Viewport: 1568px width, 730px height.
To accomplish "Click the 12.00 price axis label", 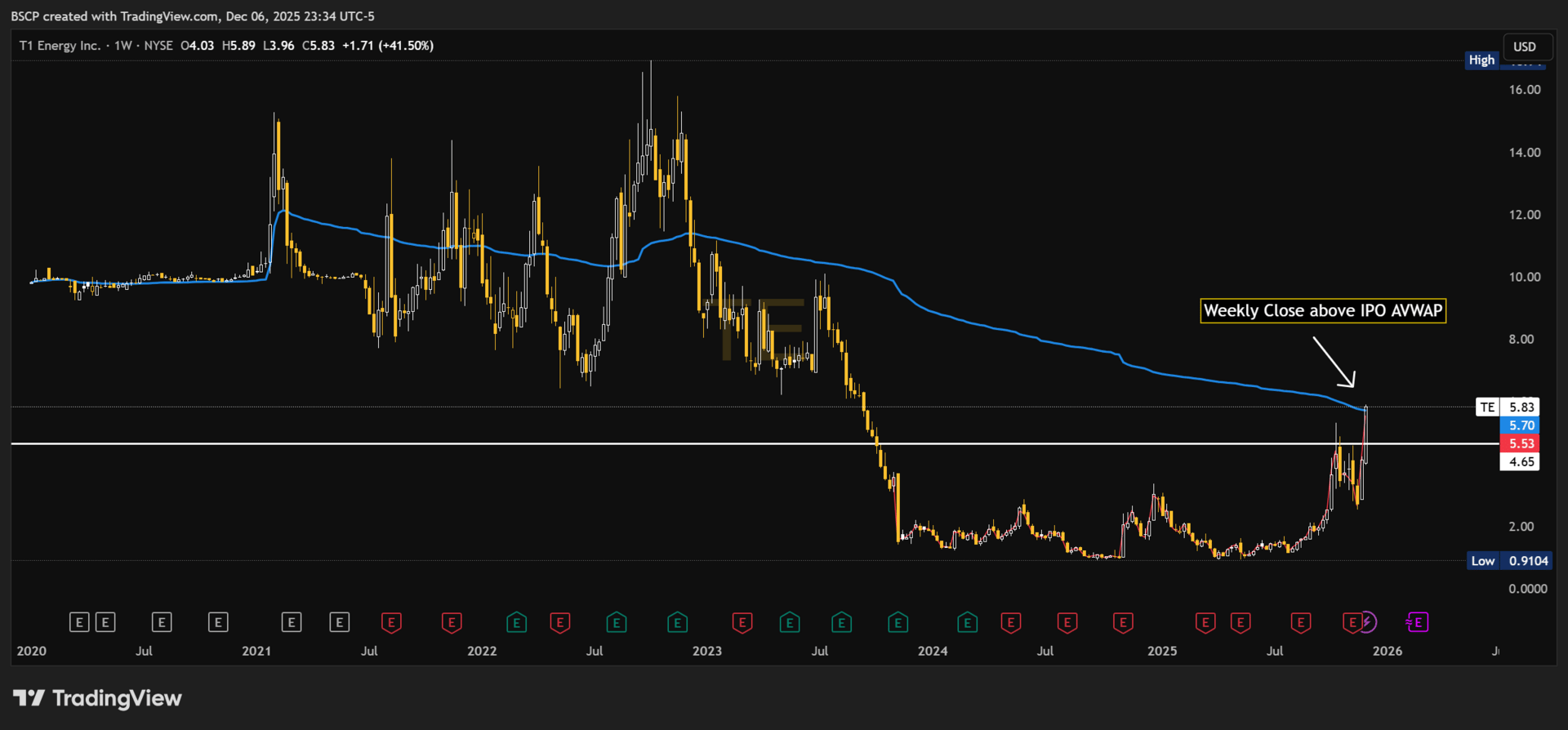I will [x=1525, y=215].
